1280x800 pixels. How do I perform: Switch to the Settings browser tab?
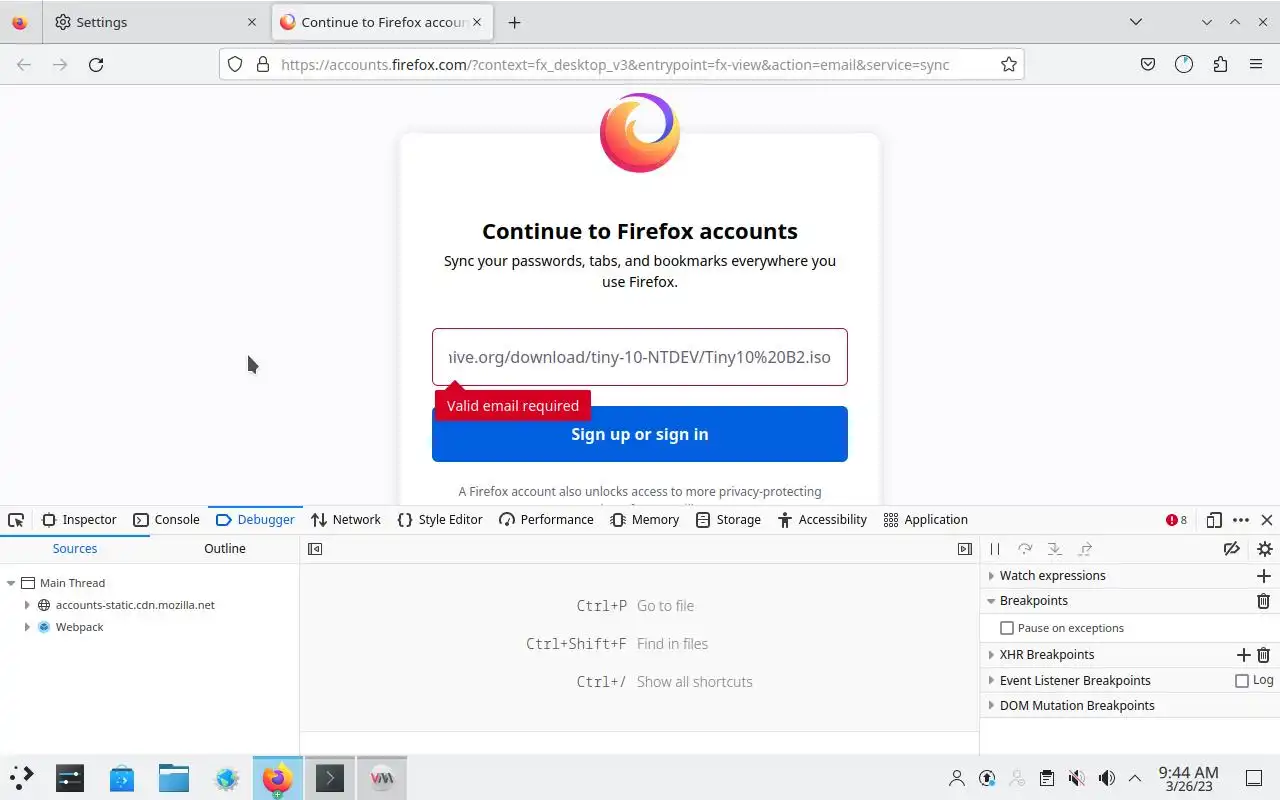coord(156,22)
